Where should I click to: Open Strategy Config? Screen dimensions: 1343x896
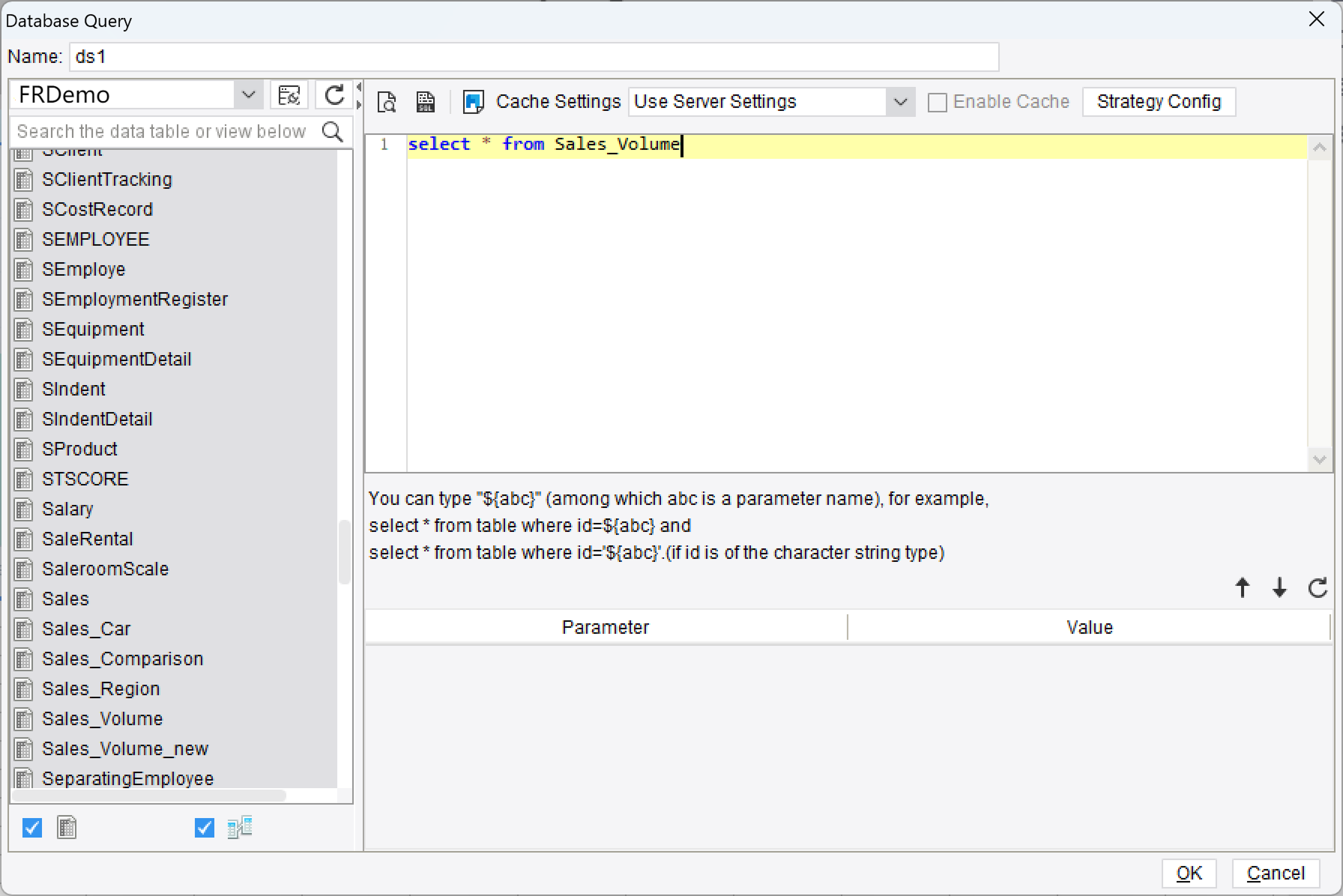coord(1159,102)
